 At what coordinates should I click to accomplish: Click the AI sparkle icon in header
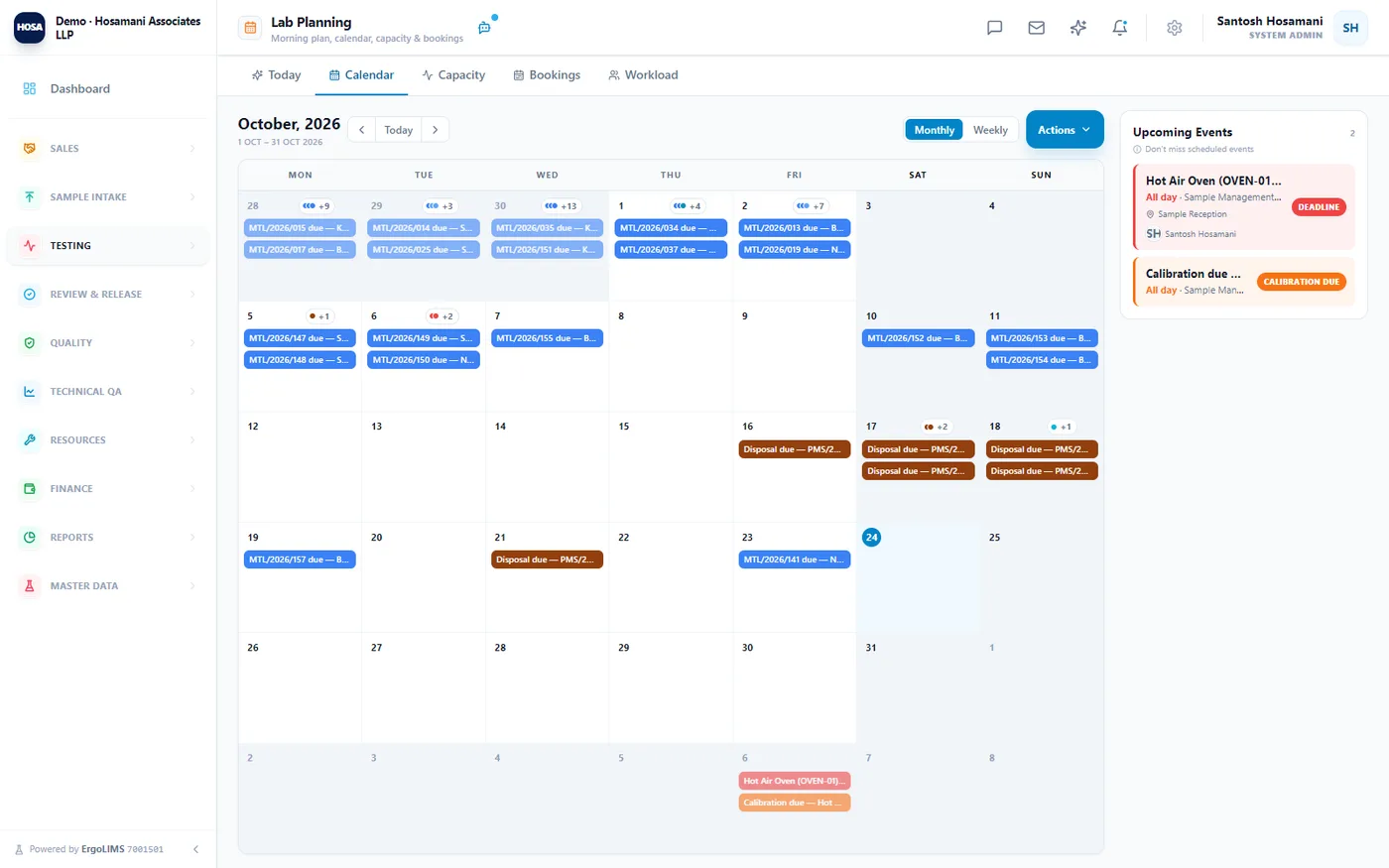pyautogui.click(x=1077, y=28)
